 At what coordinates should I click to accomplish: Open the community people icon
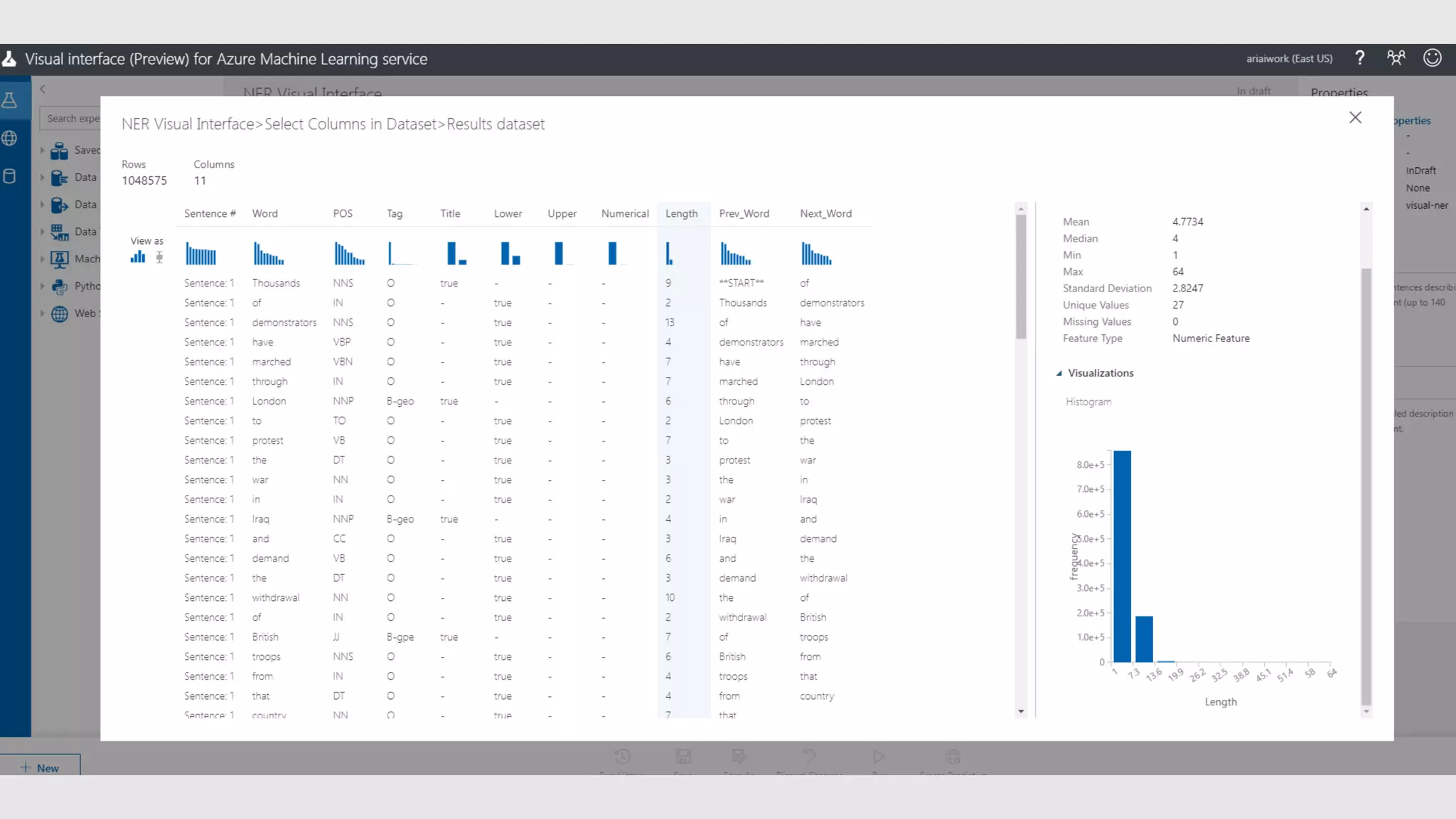(1396, 58)
